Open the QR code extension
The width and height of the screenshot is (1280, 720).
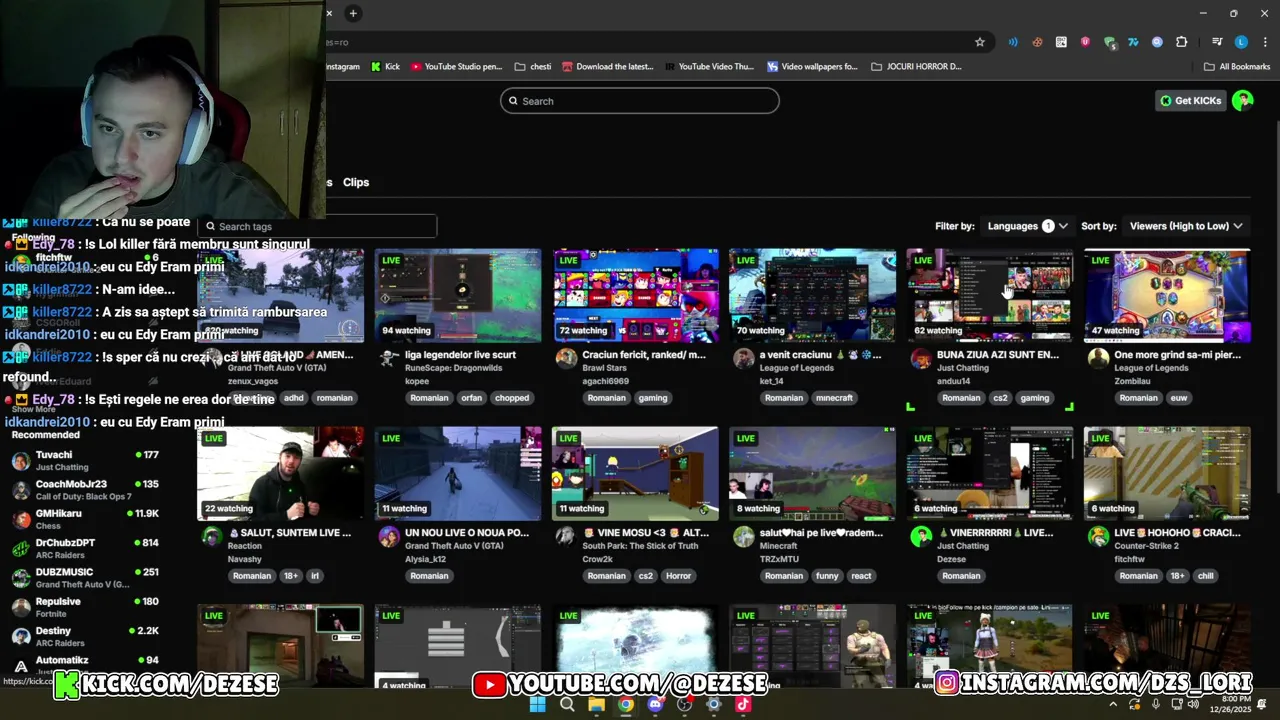pyautogui.click(x=1061, y=42)
